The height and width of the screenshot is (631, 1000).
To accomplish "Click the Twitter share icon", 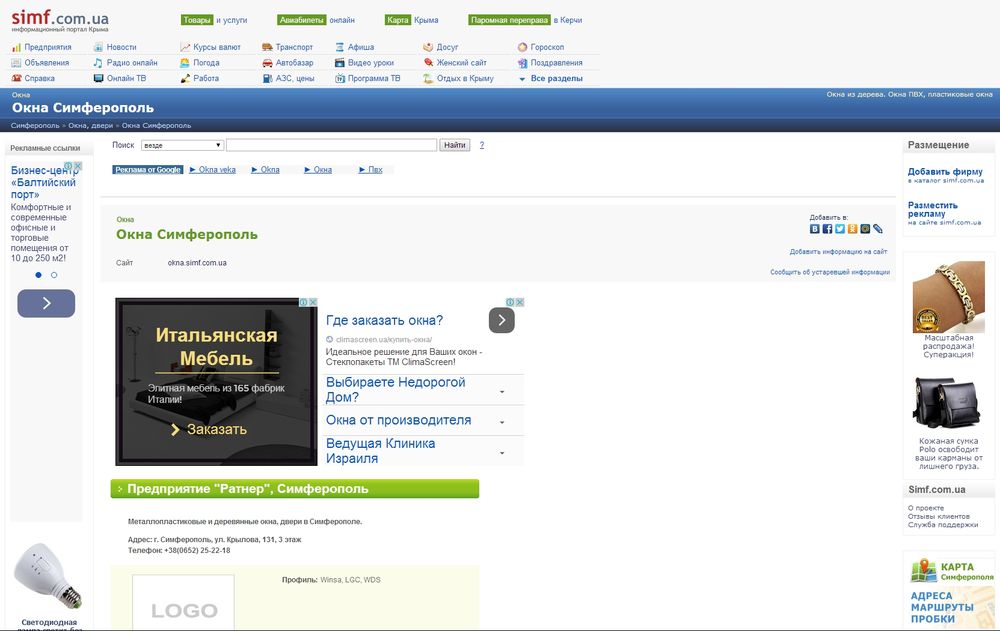I will [840, 229].
